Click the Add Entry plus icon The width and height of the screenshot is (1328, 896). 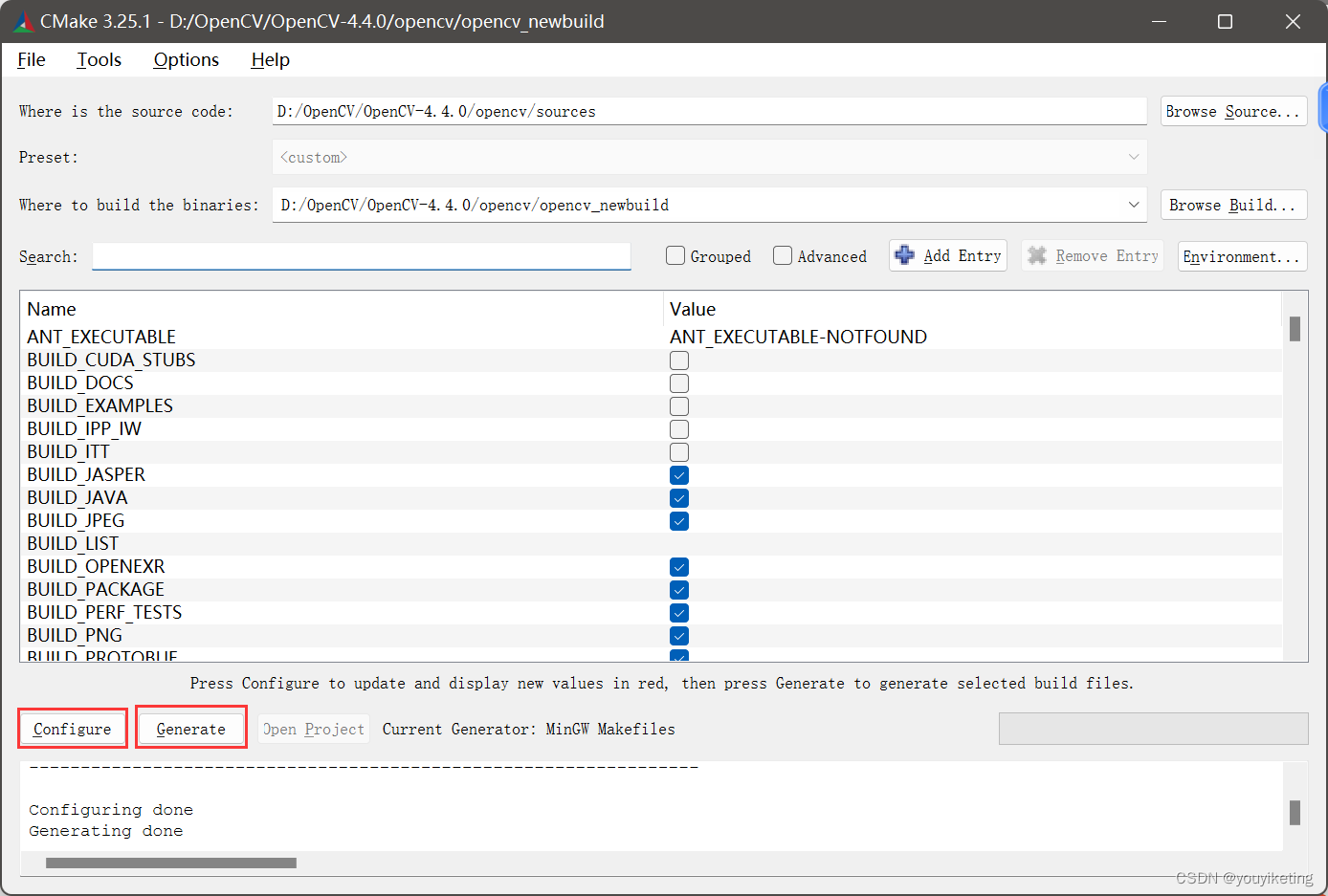tap(905, 255)
